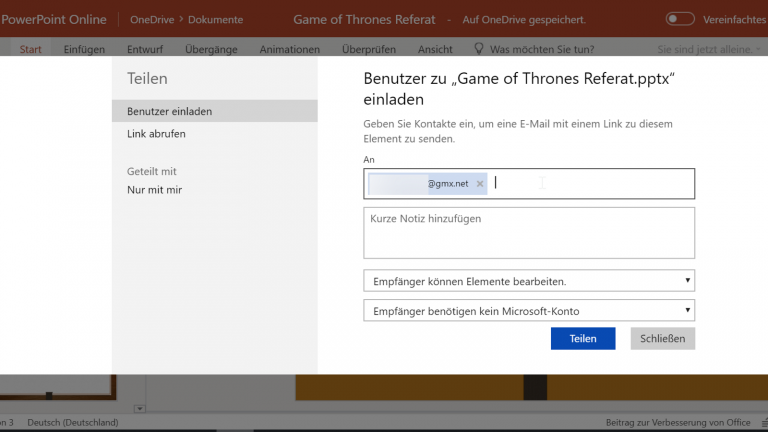The width and height of the screenshot is (768, 432).
Task: Click 'Deutsch (Deutschland)' in status bar
Action: point(73,423)
